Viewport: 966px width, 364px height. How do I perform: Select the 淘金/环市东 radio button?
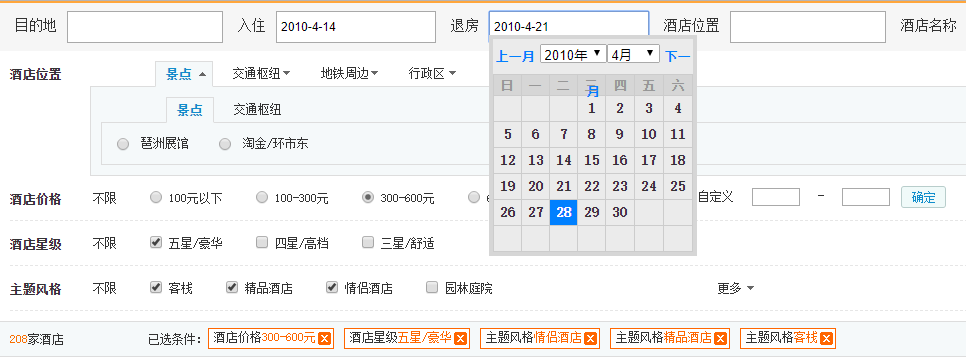[225, 144]
